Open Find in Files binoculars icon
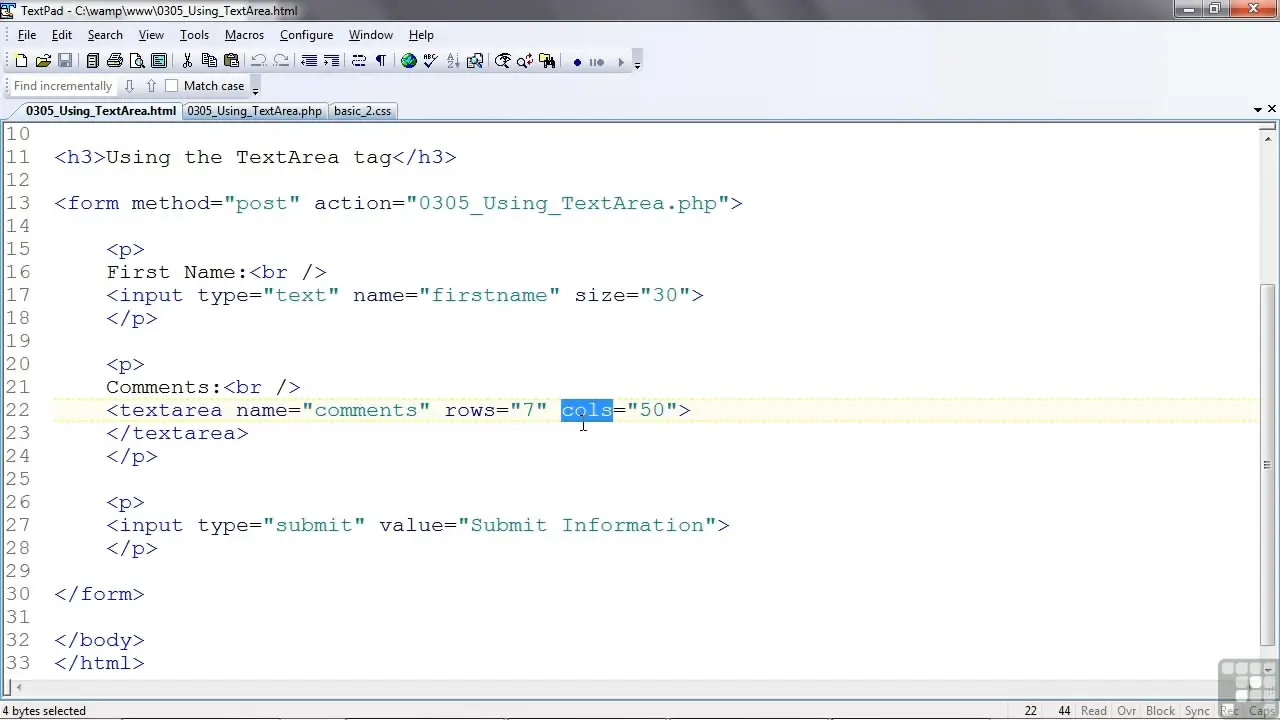Screen dimensions: 1280x720 click(547, 61)
